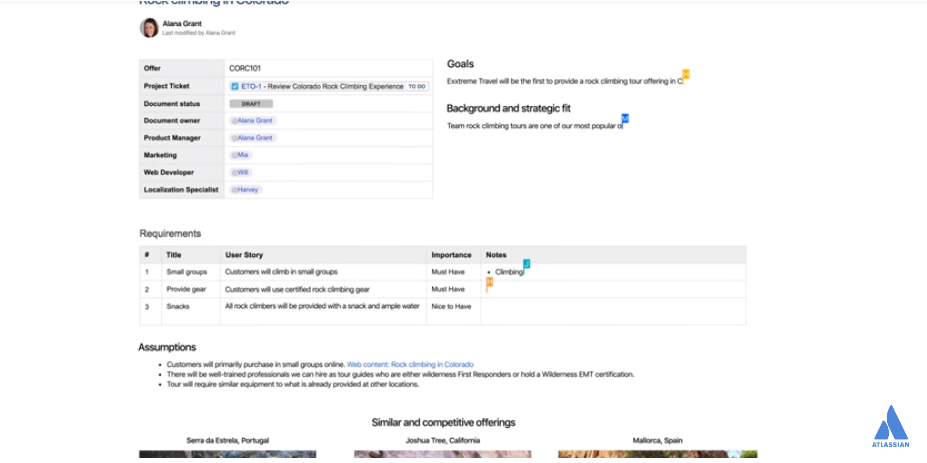Click the Atlassian logo
The image size is (927, 463).
pyautogui.click(x=890, y=426)
